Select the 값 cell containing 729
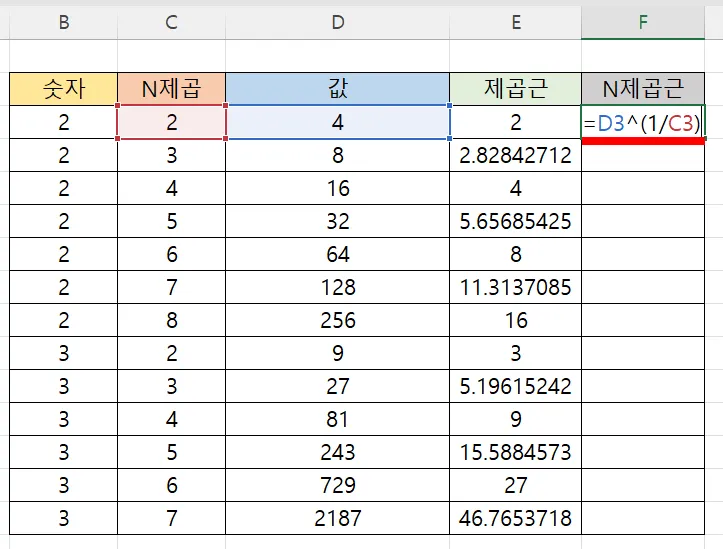723x549 pixels. click(338, 485)
